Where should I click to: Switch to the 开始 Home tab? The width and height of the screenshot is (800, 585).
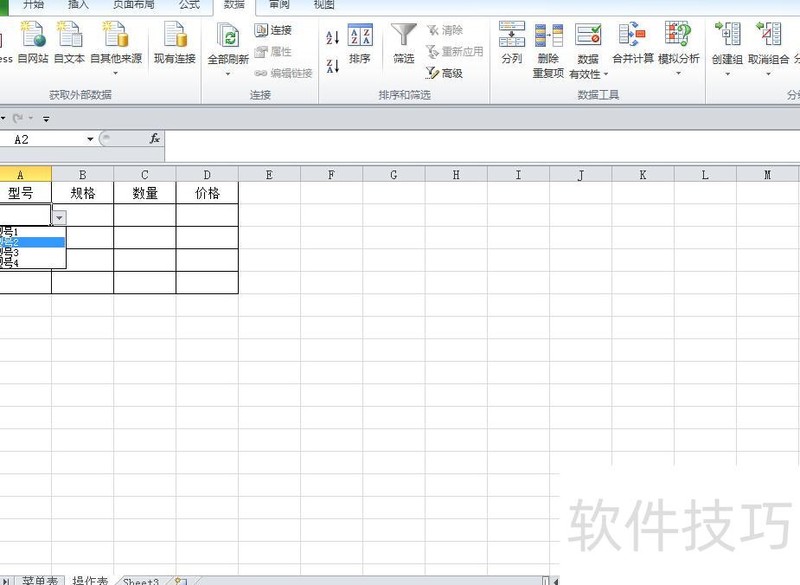33,5
